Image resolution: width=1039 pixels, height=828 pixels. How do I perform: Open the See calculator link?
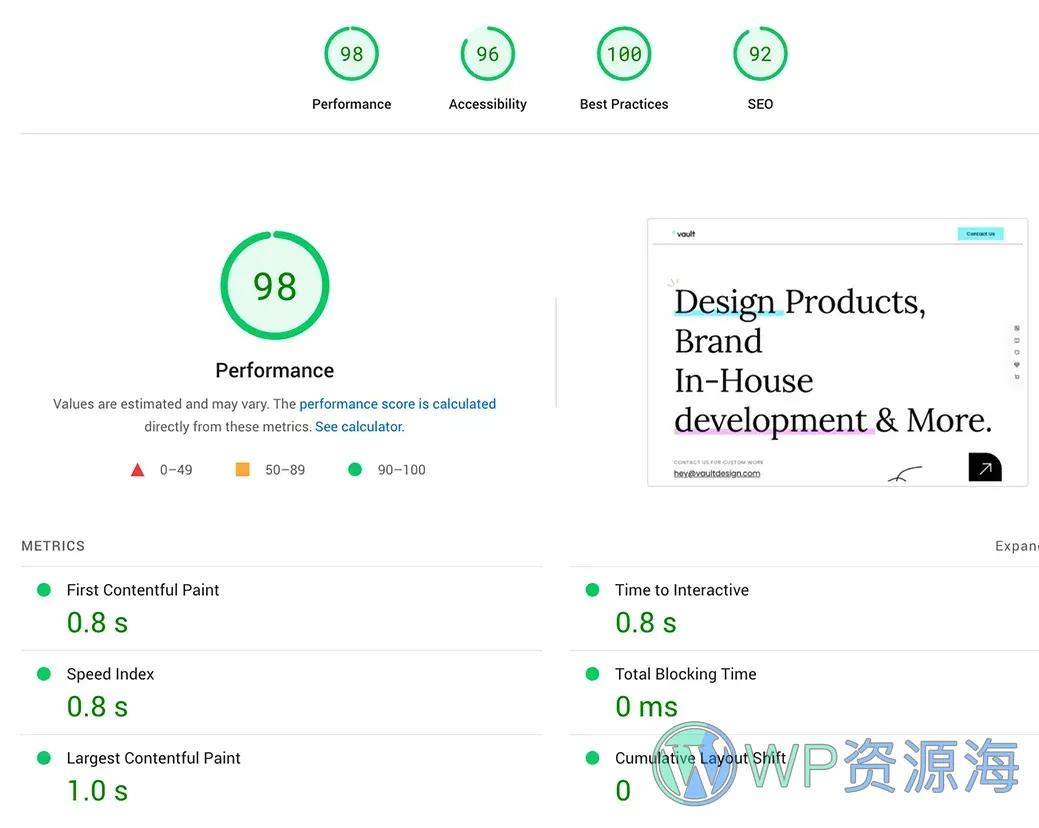pyautogui.click(x=358, y=426)
